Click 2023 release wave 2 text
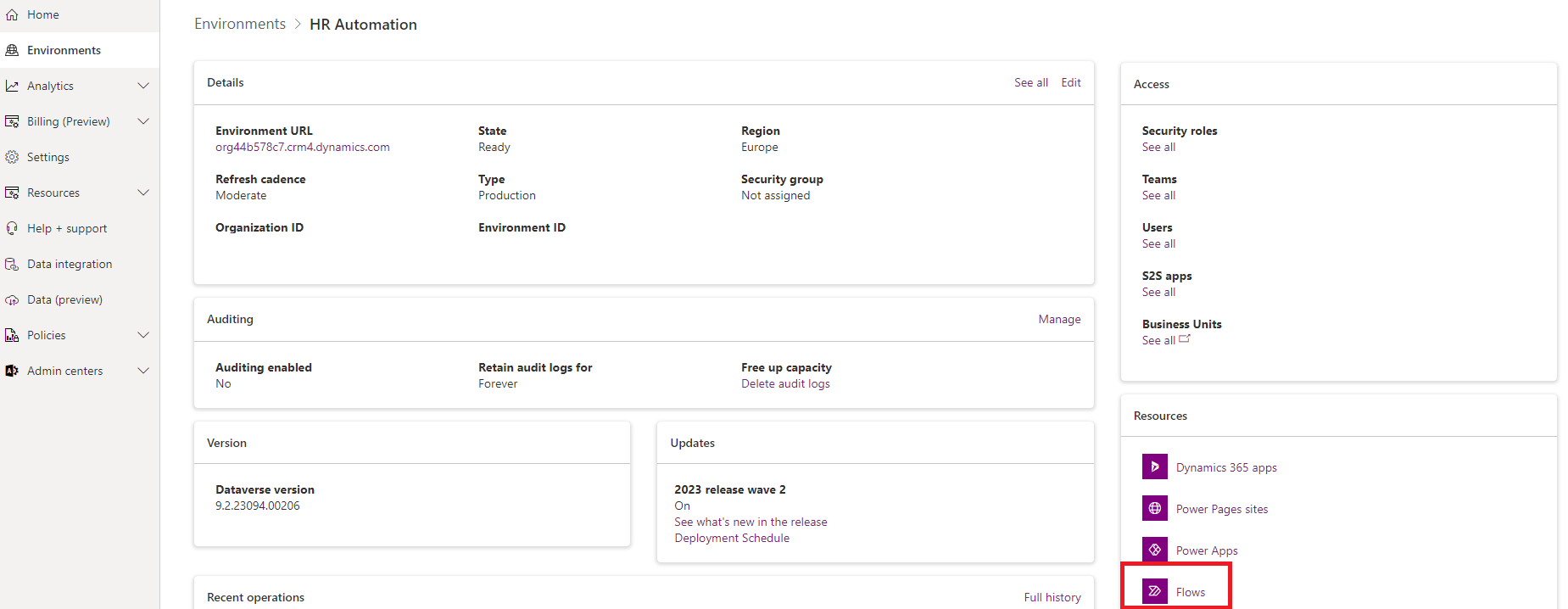 [x=730, y=489]
